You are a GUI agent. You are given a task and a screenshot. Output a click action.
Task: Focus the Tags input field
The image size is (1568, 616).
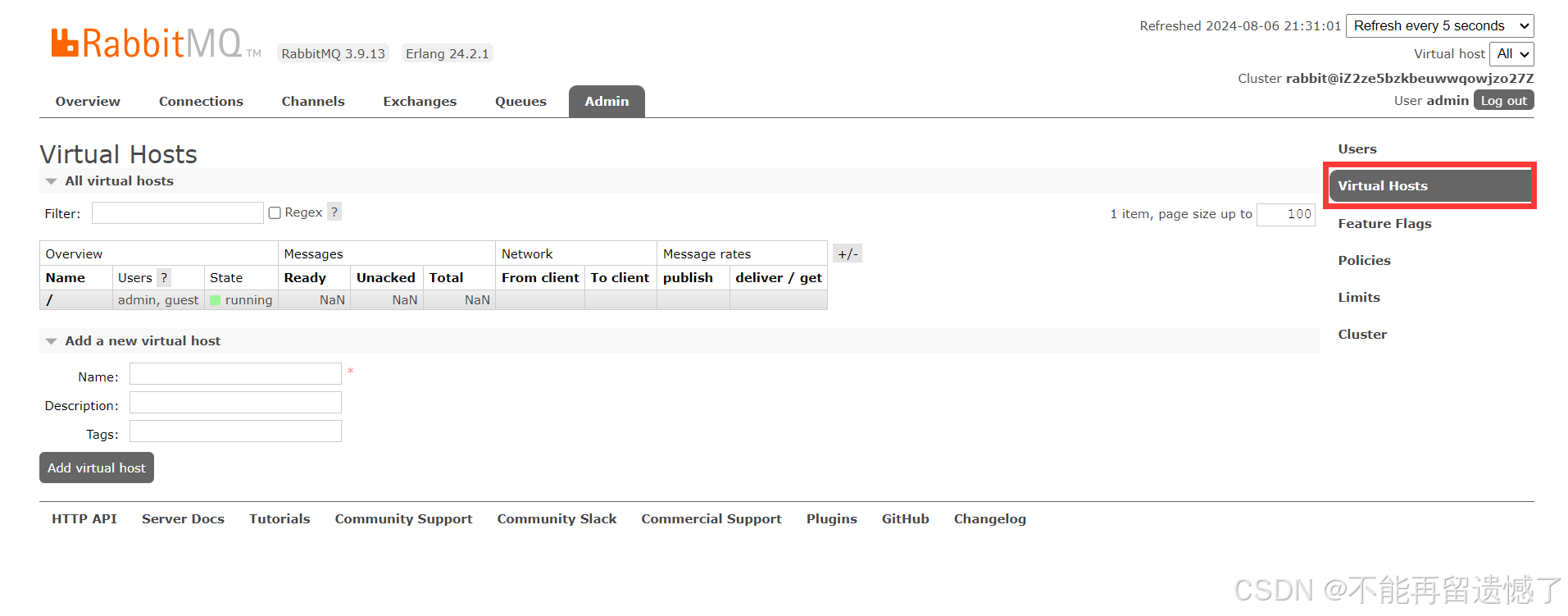pos(235,431)
